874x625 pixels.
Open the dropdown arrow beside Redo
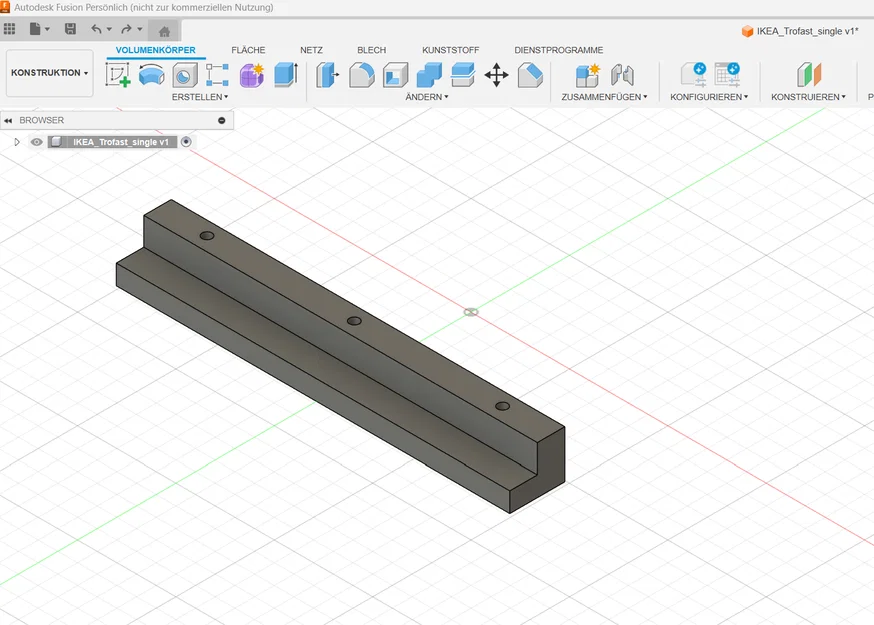click(140, 29)
